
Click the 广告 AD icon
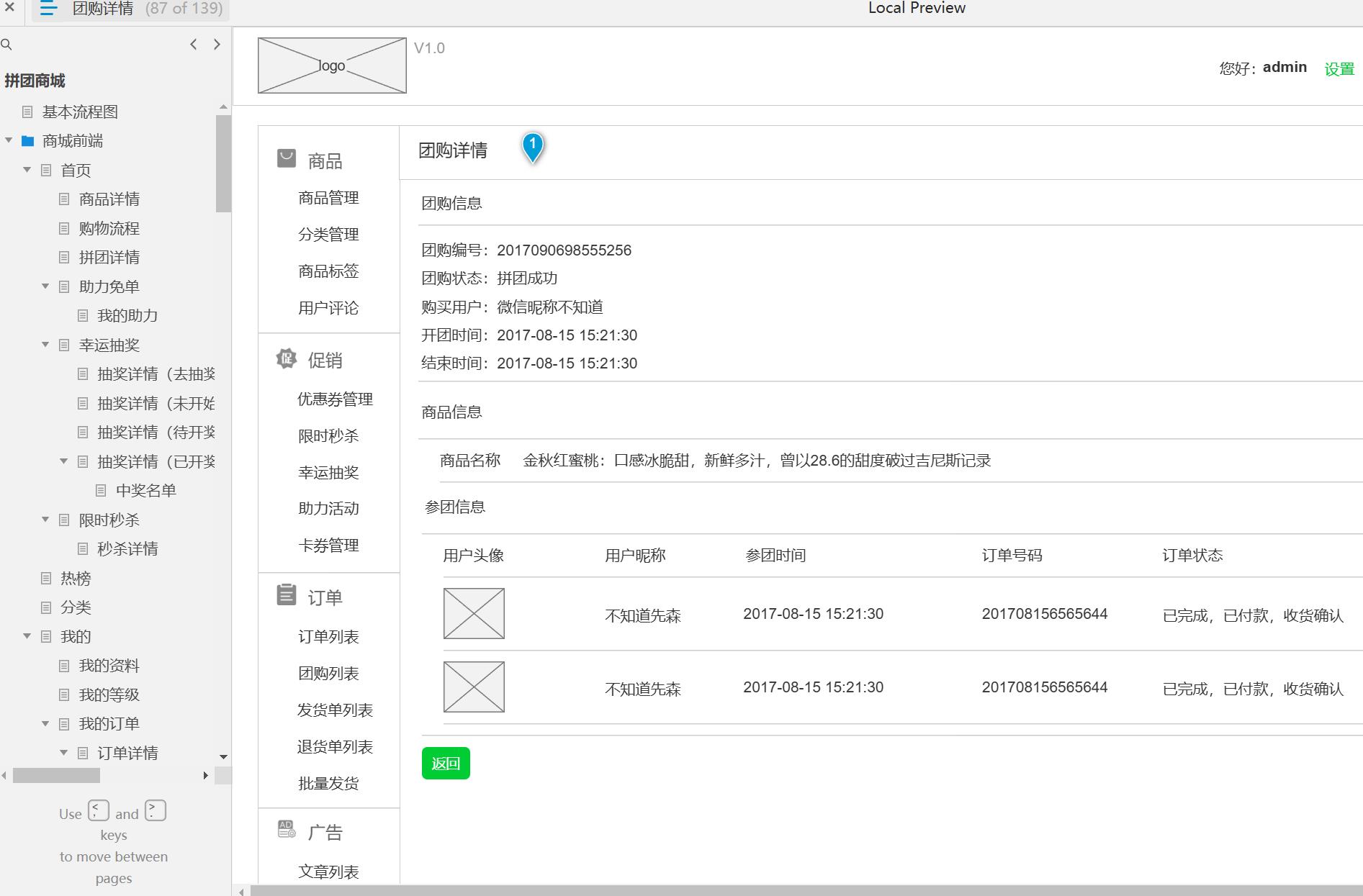[x=287, y=830]
